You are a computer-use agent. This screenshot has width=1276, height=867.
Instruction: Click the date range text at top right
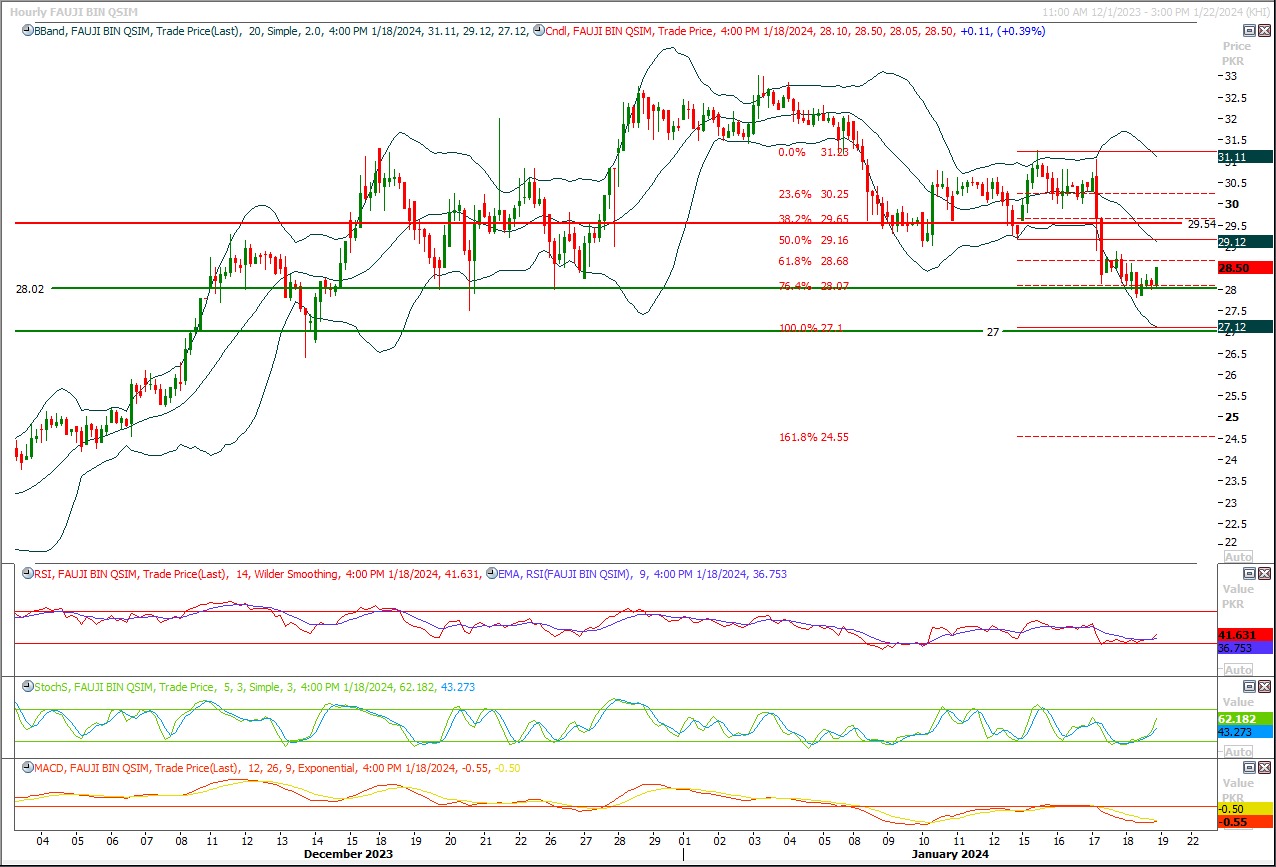click(1155, 12)
